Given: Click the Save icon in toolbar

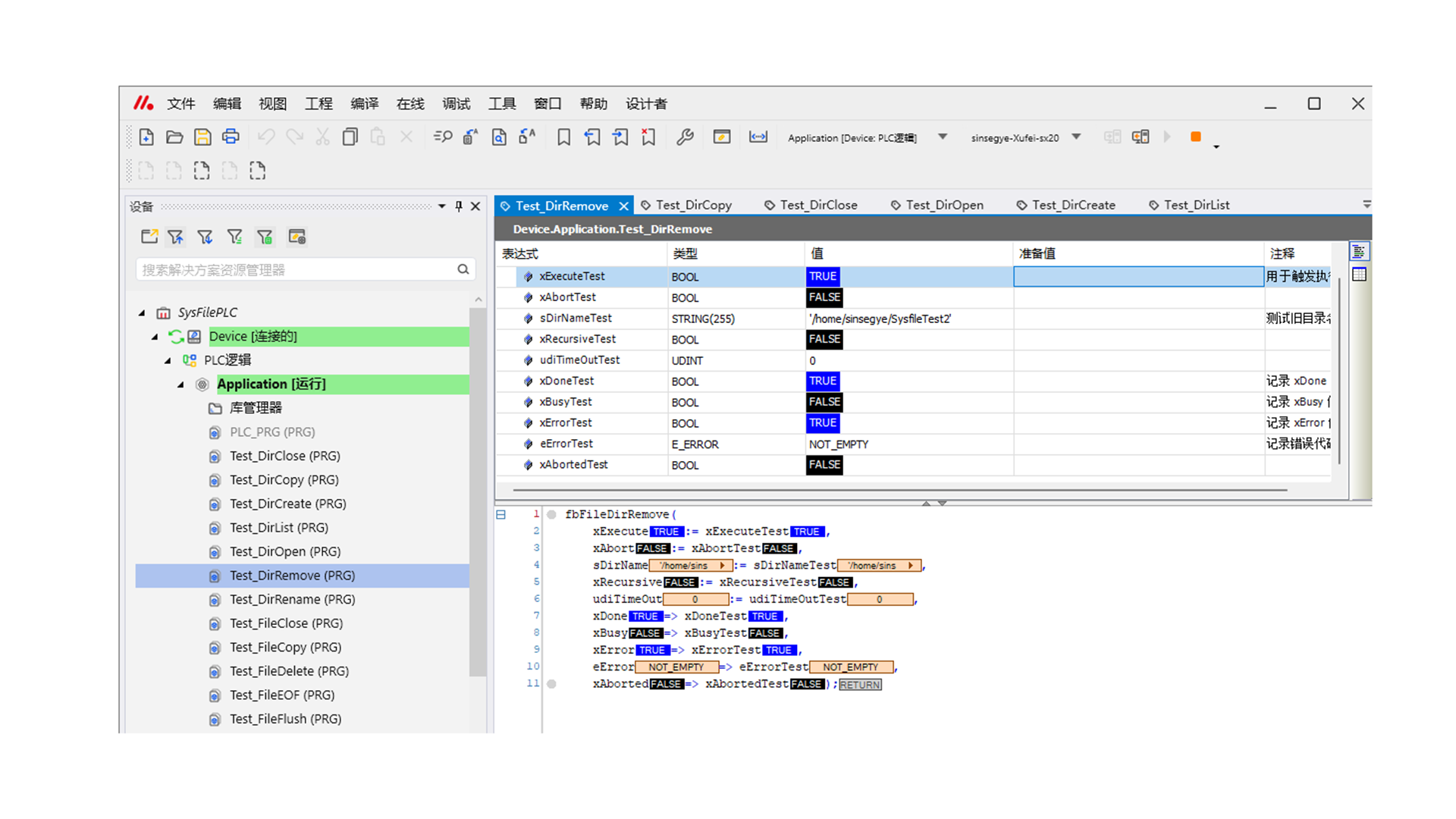Looking at the screenshot, I should (202, 137).
